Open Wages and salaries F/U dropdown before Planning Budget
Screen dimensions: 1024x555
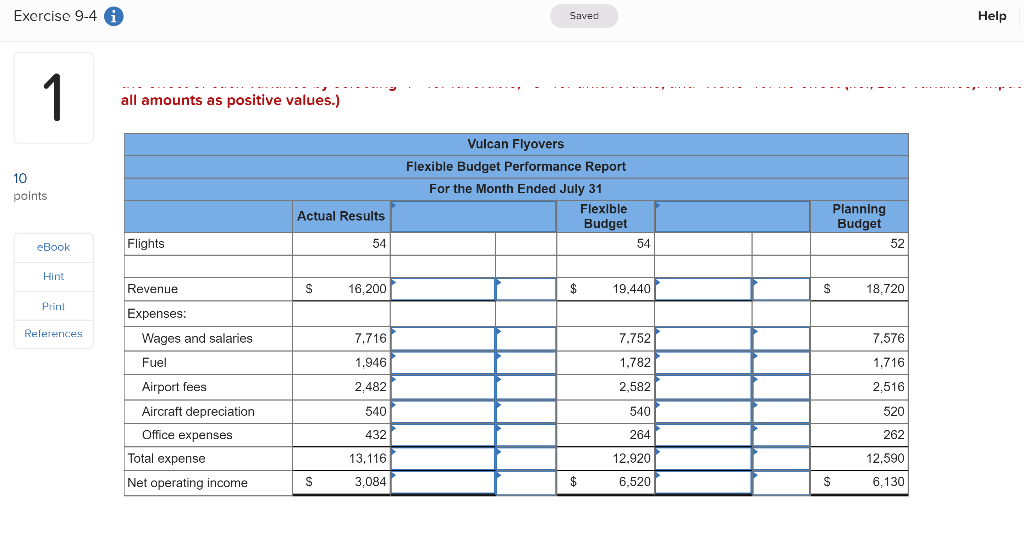[781, 338]
